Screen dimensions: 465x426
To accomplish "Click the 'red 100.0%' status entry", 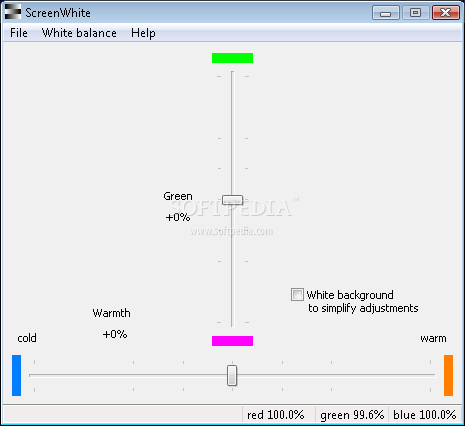I will [x=275, y=415].
